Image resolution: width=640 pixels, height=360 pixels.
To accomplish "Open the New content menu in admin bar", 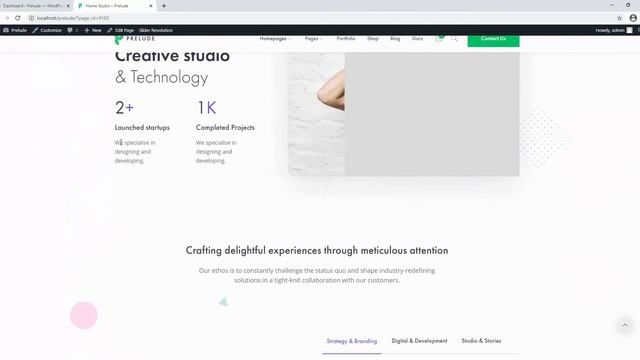I will tap(93, 30).
